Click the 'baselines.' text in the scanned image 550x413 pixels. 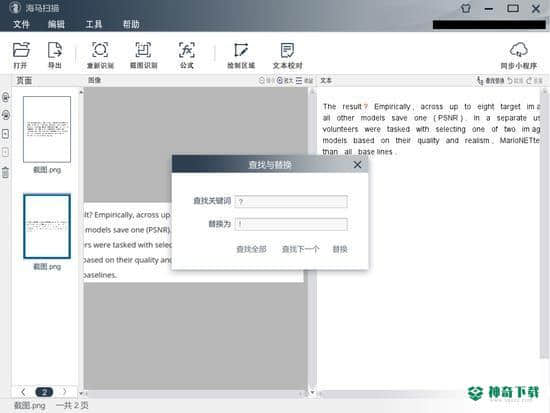click(x=100, y=275)
